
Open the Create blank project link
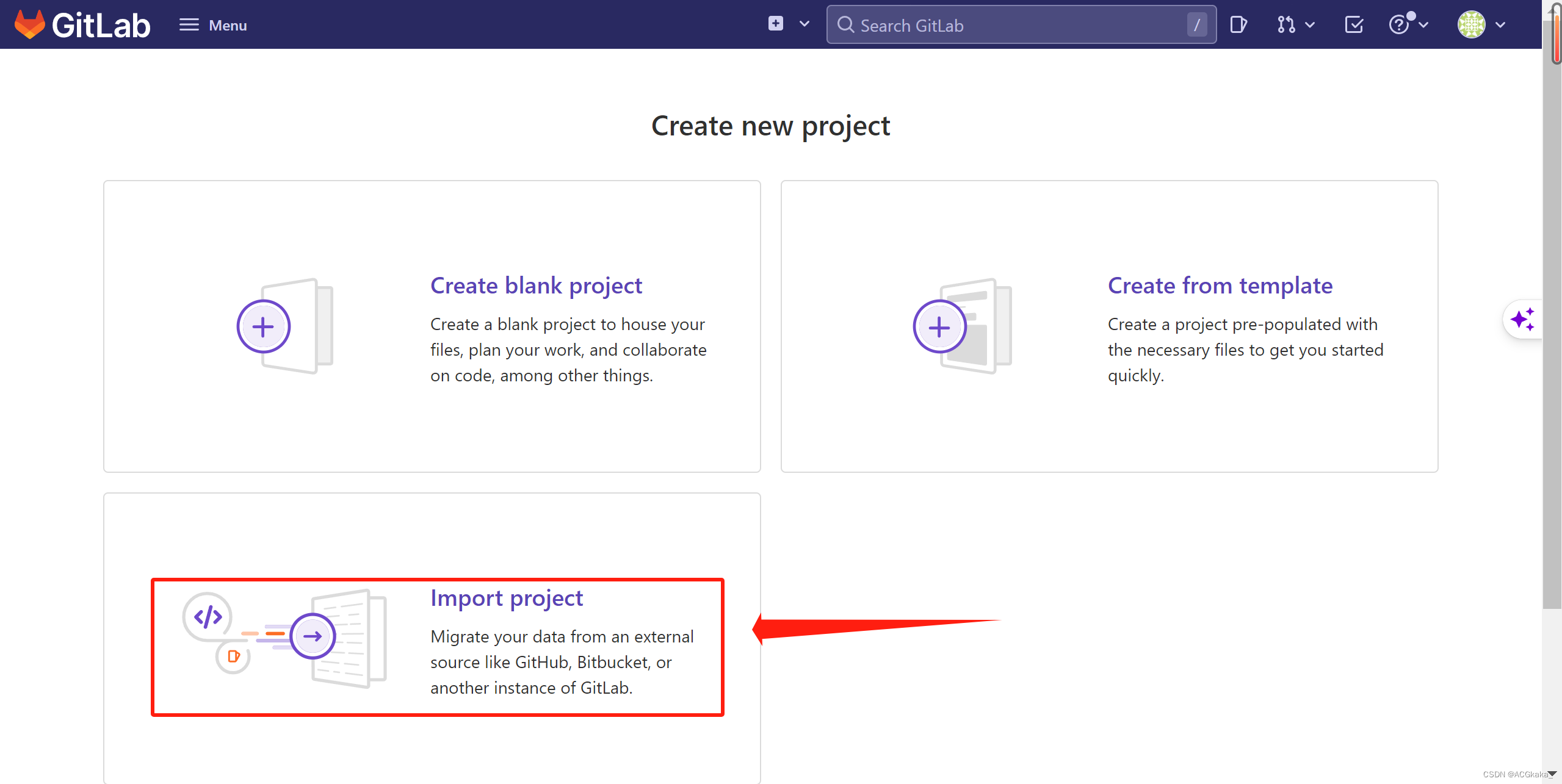point(536,286)
